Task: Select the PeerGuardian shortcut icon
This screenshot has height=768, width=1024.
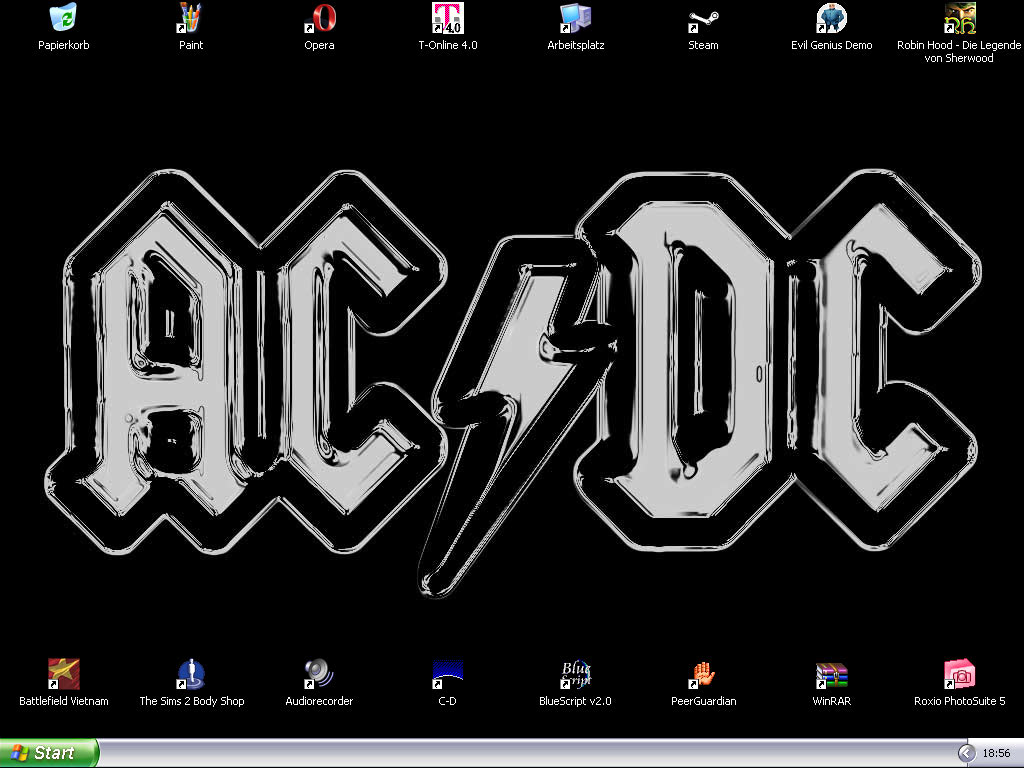Action: (703, 674)
